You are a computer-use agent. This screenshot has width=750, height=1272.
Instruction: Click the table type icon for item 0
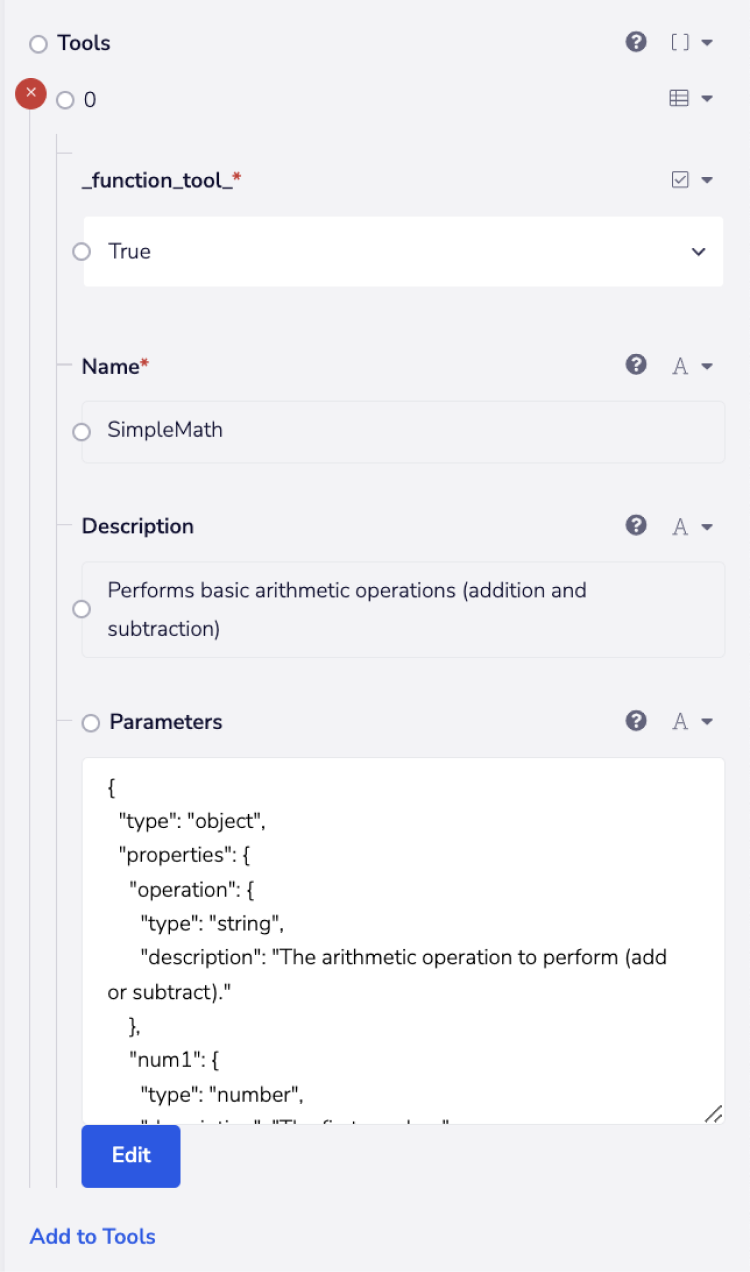(x=679, y=98)
